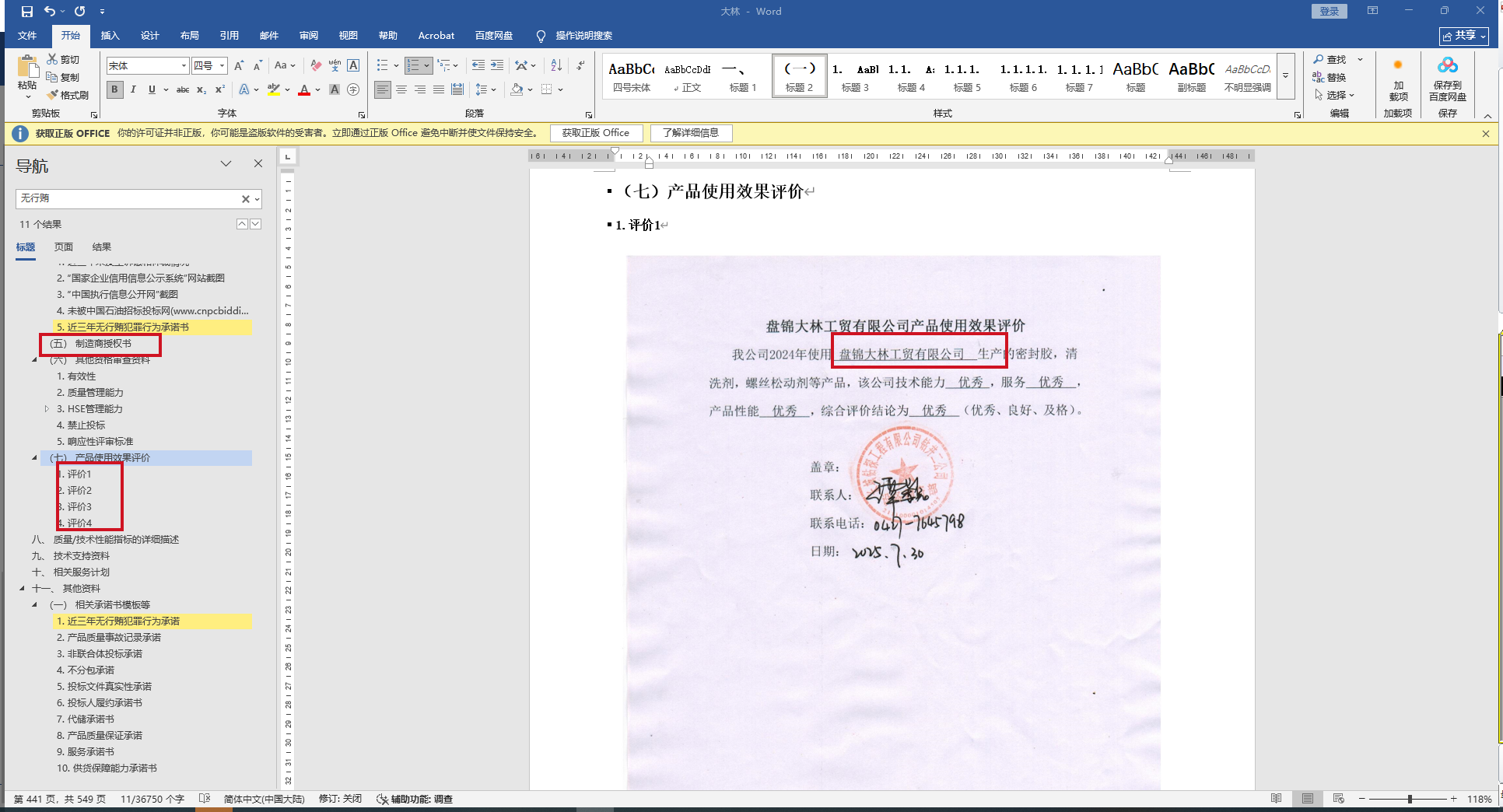
Task: Open the phonetic guide (wén) tool
Action: (335, 66)
